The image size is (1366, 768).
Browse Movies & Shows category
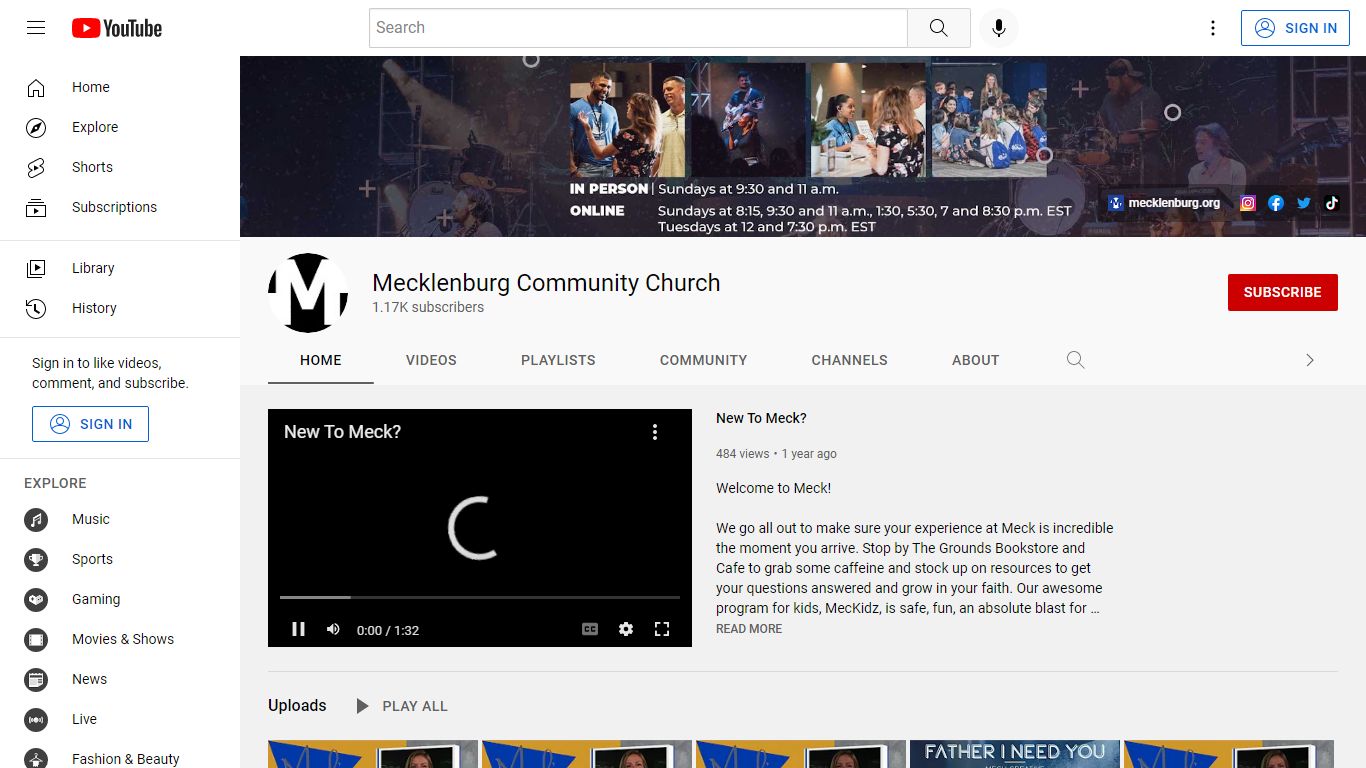point(120,639)
